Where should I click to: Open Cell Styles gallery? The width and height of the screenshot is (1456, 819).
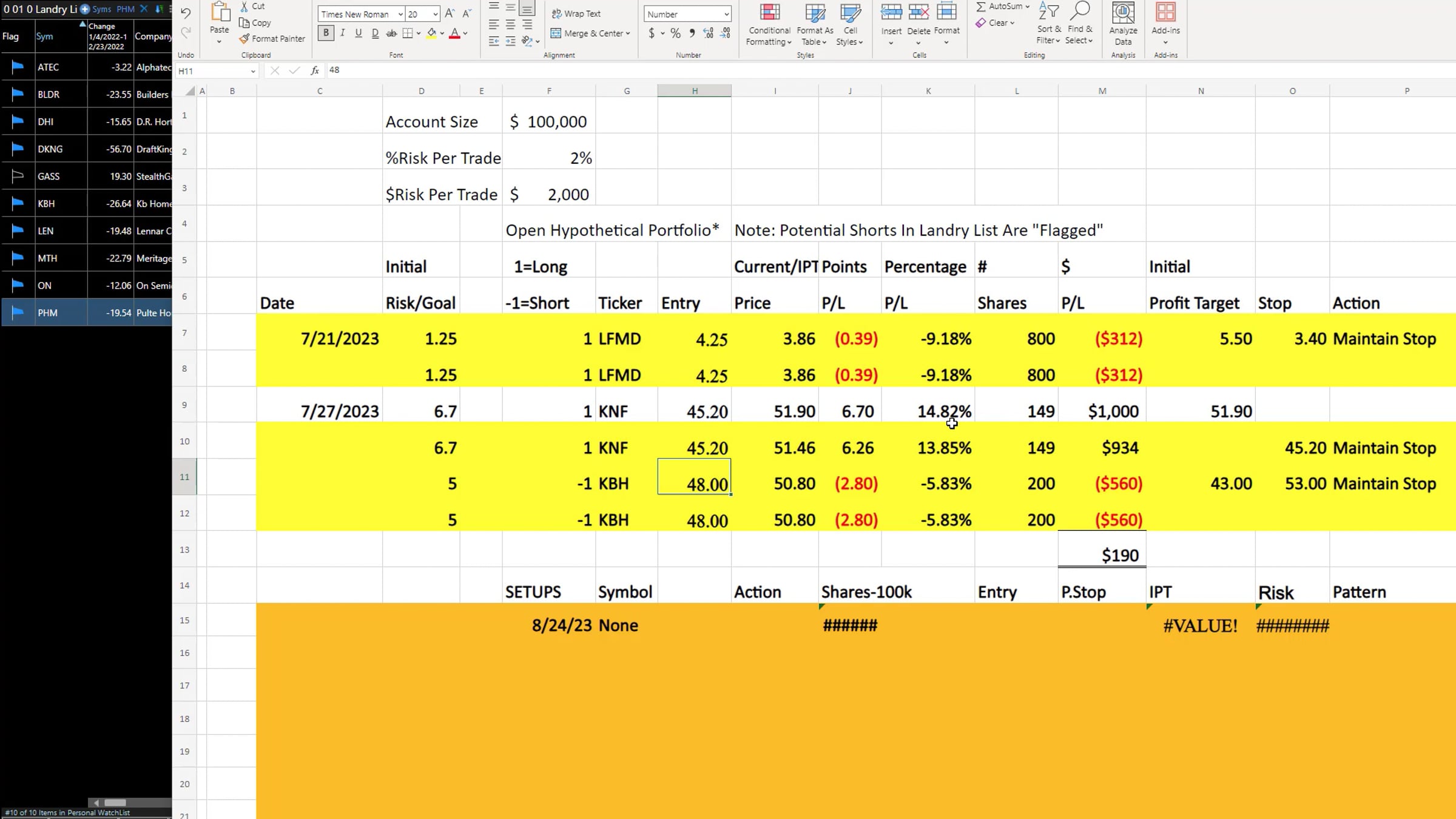[x=850, y=24]
